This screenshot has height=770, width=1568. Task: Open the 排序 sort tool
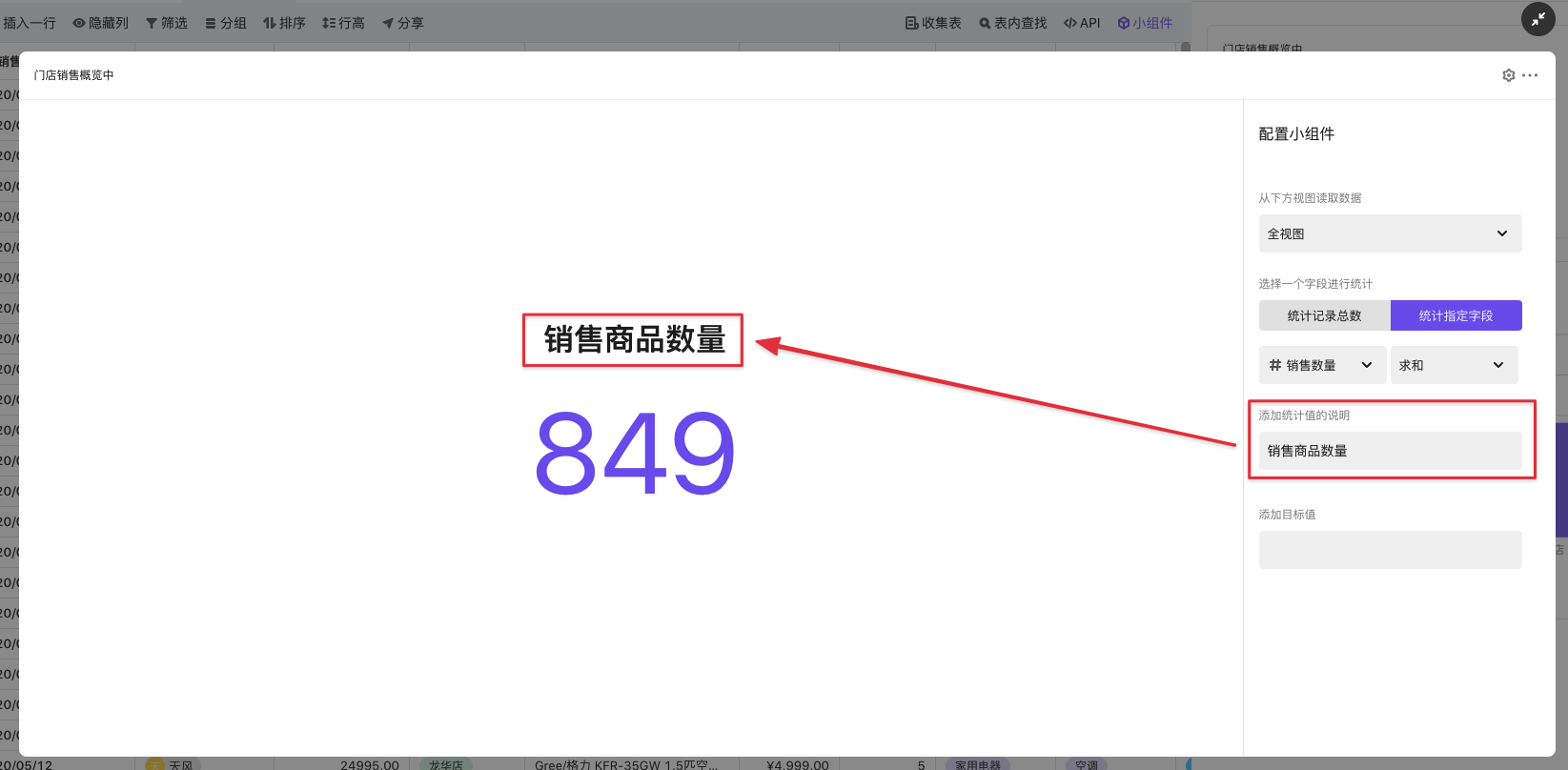(x=285, y=23)
